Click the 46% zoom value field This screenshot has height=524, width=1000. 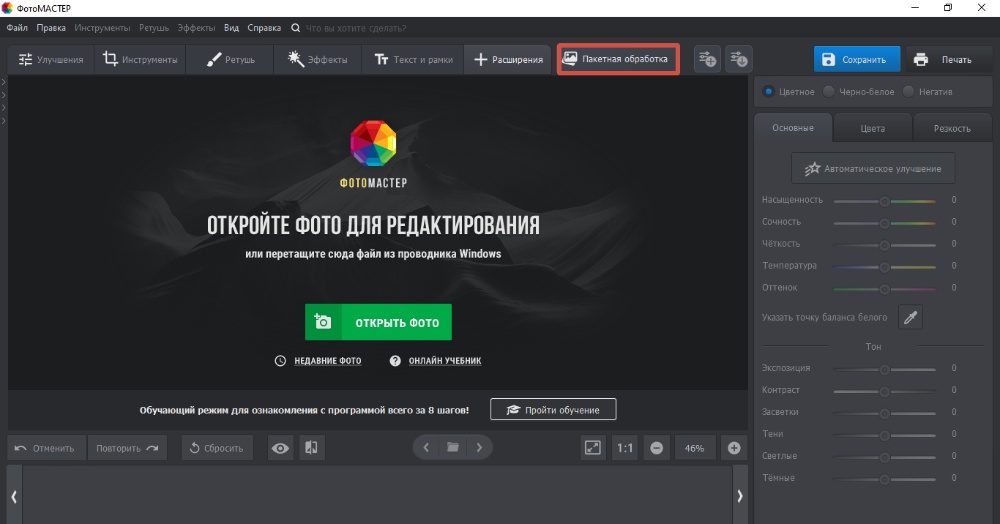(x=695, y=448)
